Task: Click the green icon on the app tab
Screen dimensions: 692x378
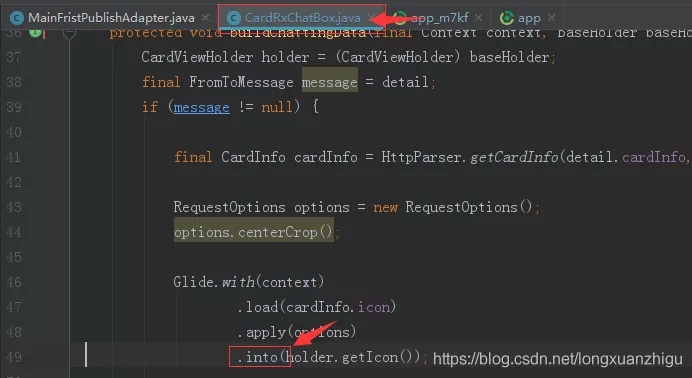Action: pyautogui.click(x=507, y=18)
